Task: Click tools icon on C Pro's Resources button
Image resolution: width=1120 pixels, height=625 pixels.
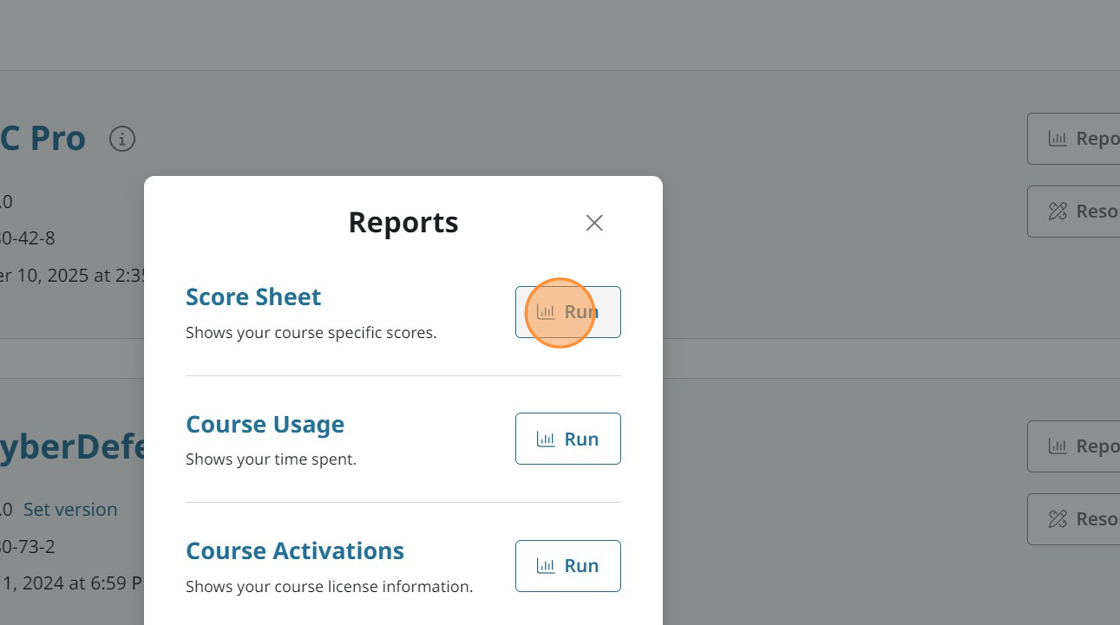Action: tap(1057, 211)
